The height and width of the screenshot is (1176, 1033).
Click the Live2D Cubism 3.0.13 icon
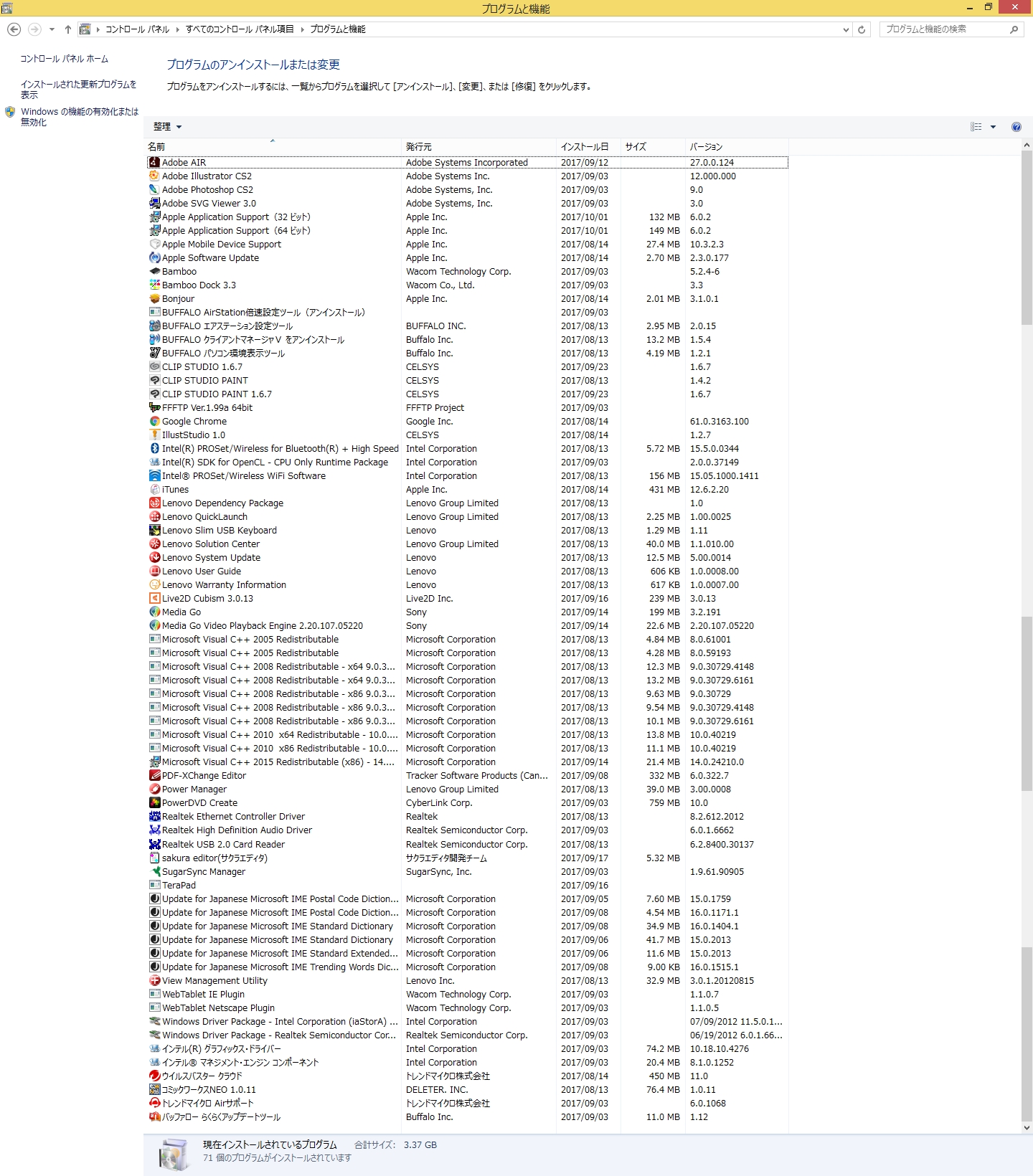click(x=154, y=599)
